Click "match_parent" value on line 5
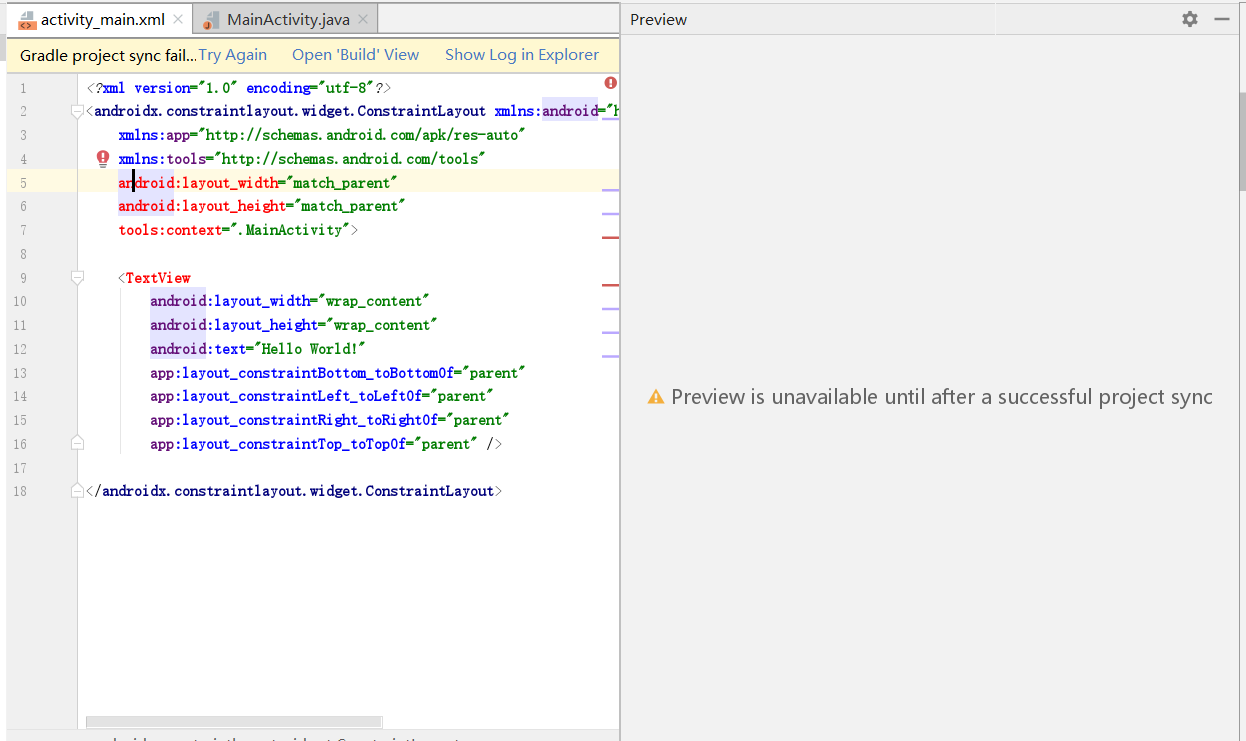Image resolution: width=1246 pixels, height=741 pixels. (342, 183)
